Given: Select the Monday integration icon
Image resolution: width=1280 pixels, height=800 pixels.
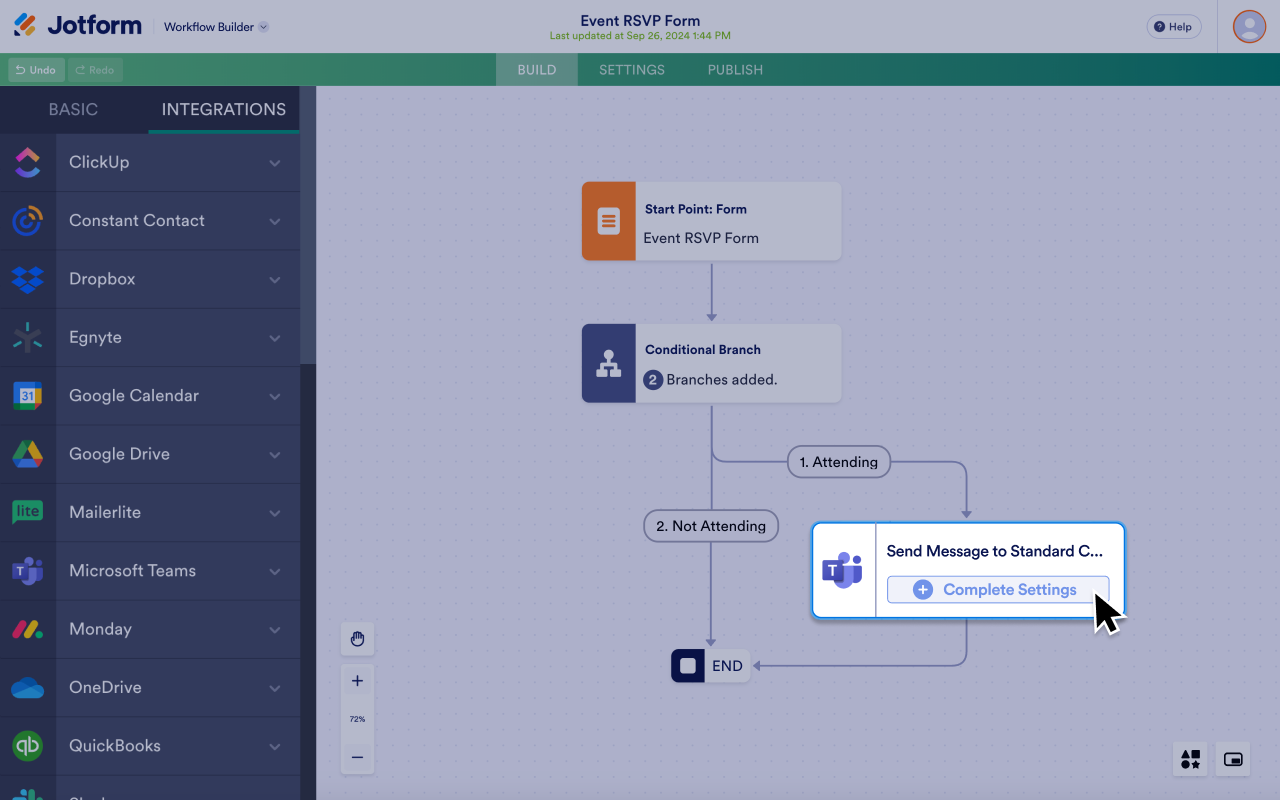Looking at the screenshot, I should (x=29, y=629).
